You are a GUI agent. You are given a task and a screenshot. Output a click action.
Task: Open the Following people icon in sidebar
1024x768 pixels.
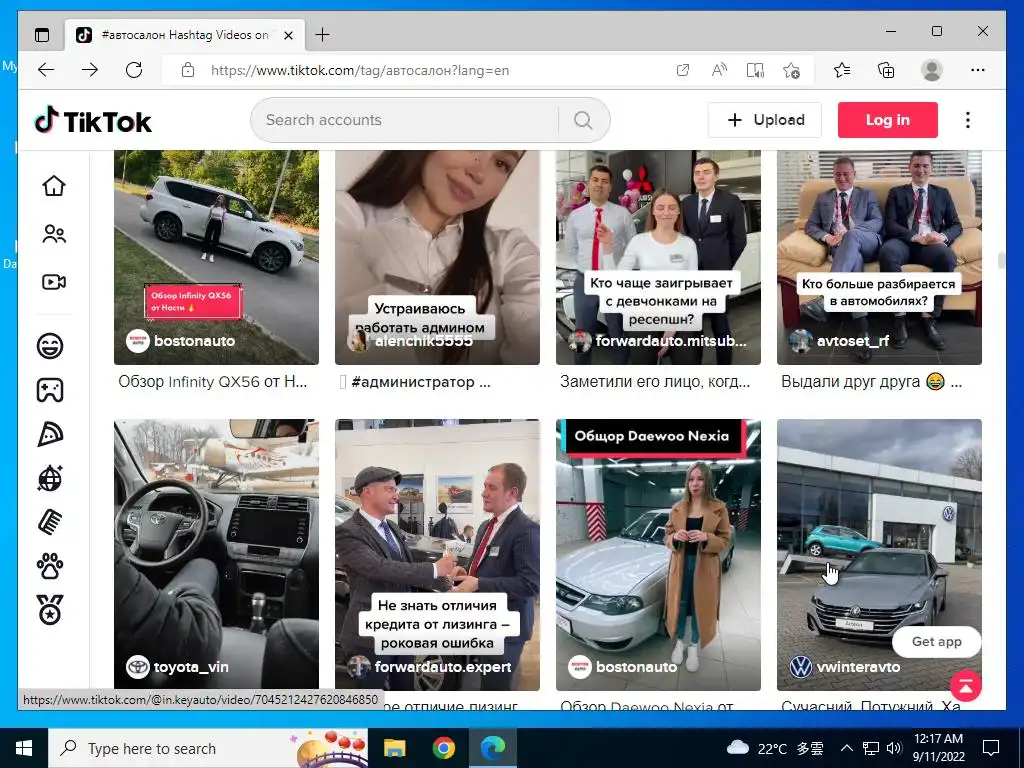(x=54, y=234)
